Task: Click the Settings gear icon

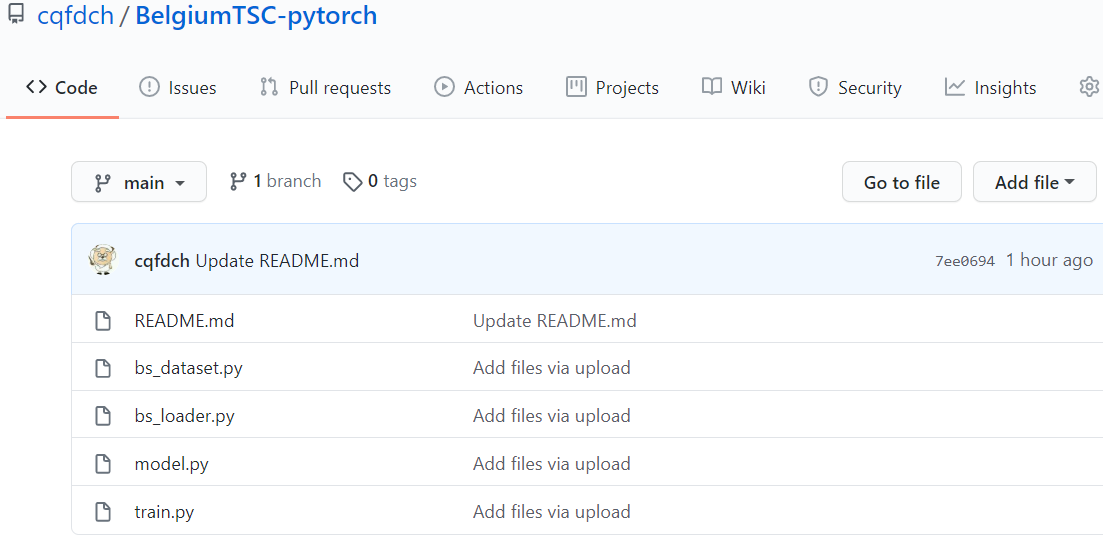Action: point(1089,87)
